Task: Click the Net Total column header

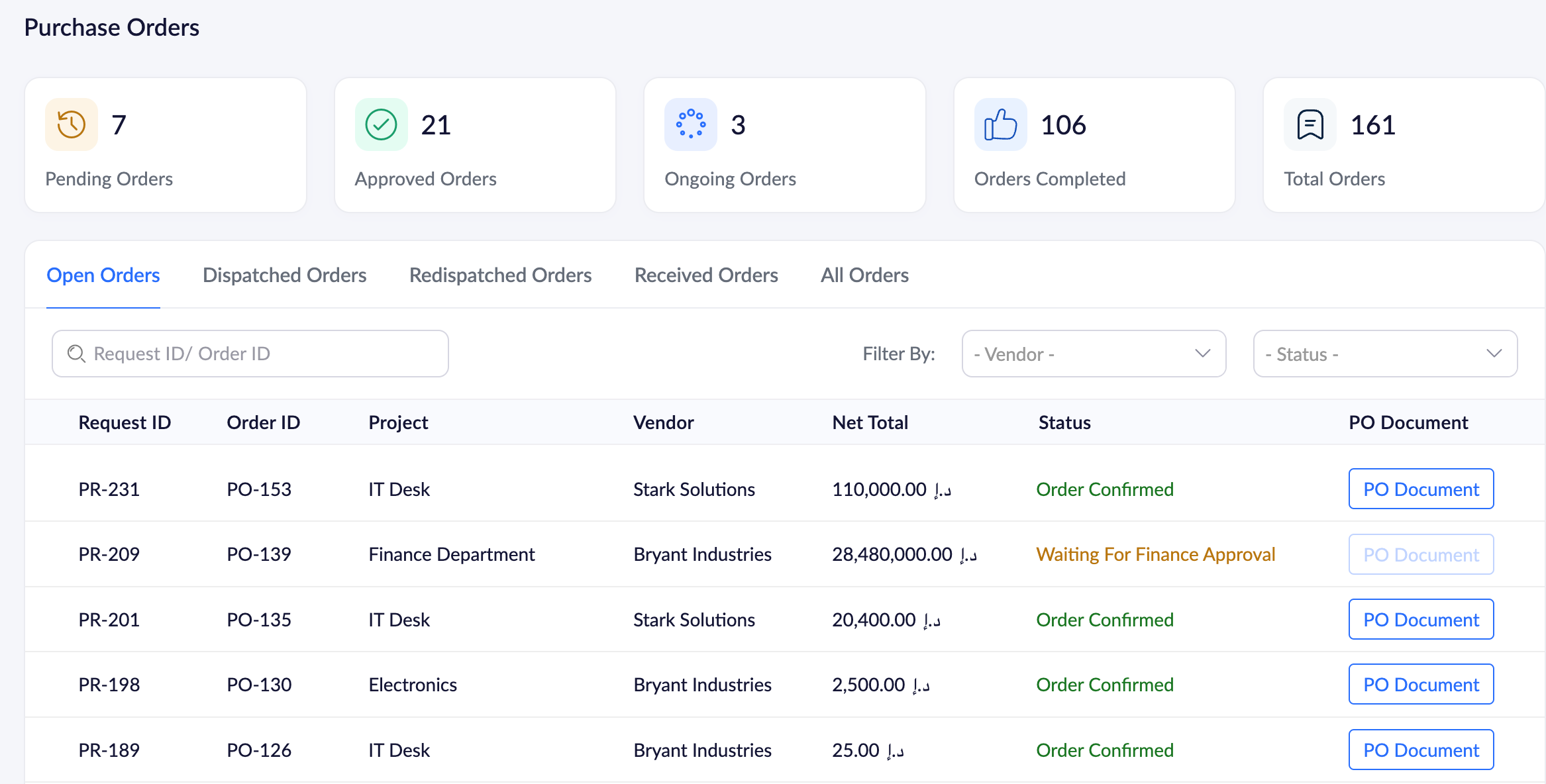Action: pos(870,422)
